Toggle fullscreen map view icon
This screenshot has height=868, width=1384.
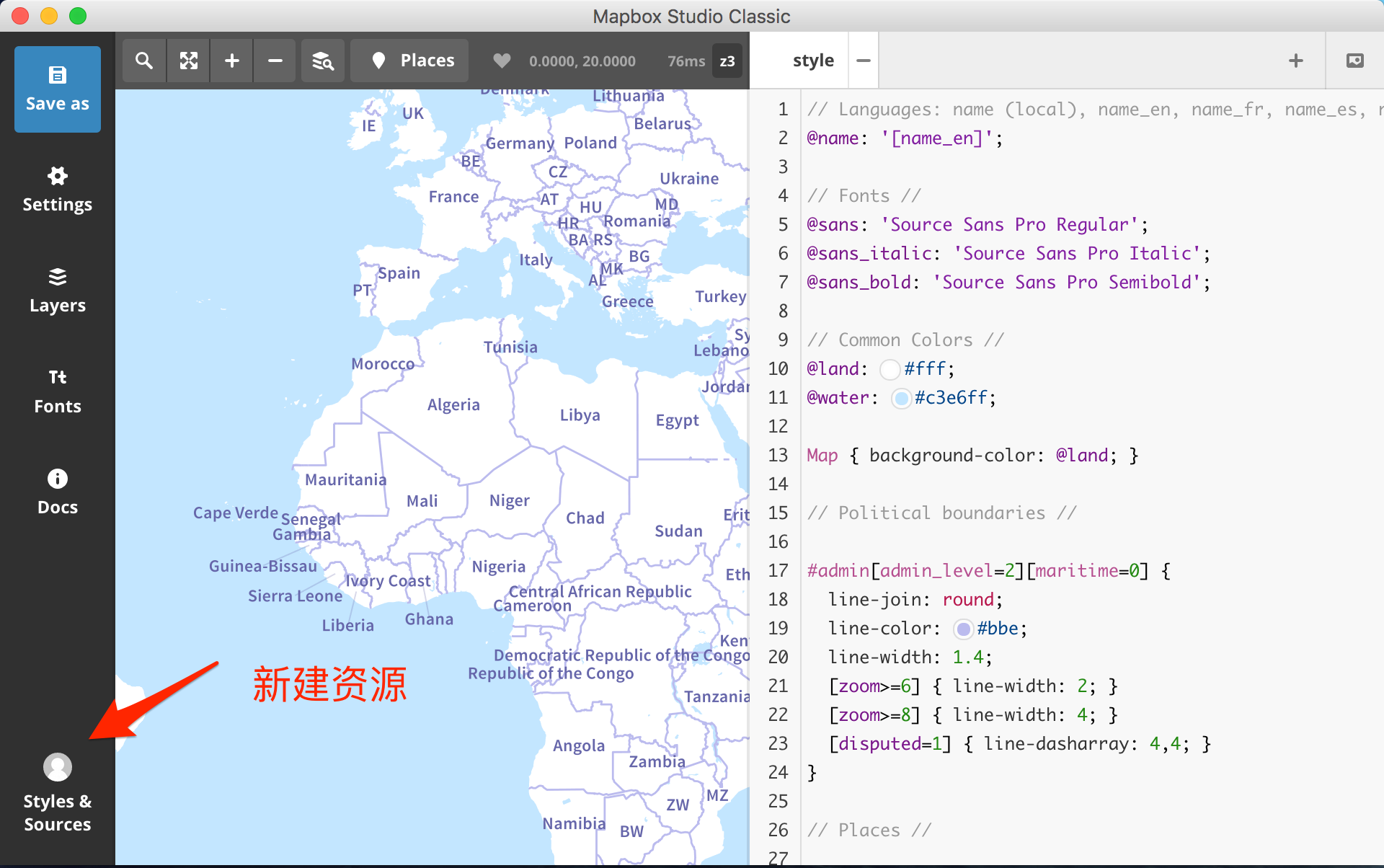[x=189, y=61]
